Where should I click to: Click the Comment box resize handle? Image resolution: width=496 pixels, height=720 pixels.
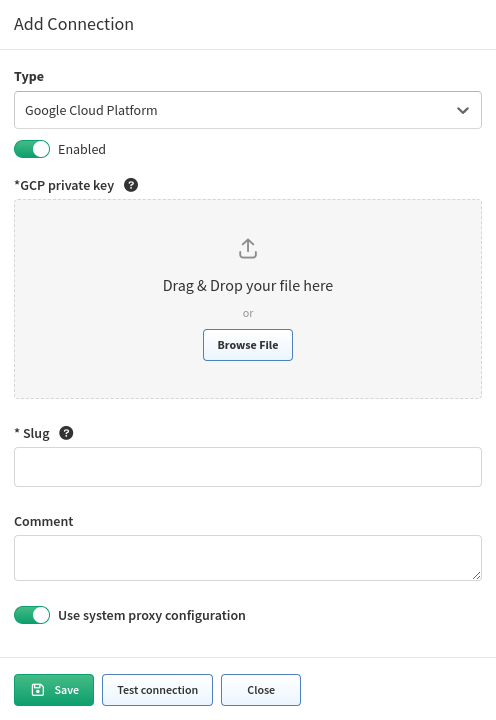click(x=477, y=575)
